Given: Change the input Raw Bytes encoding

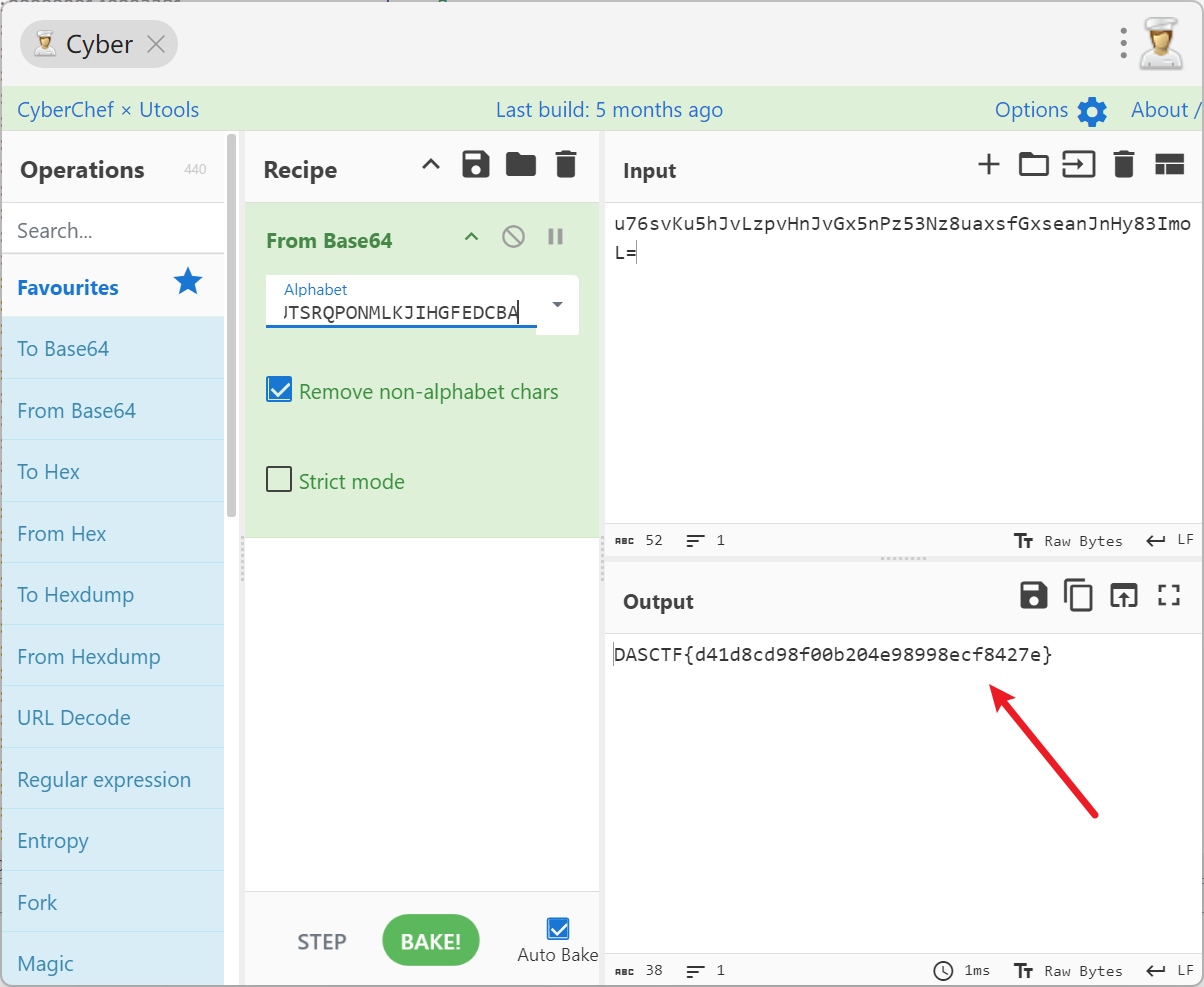Looking at the screenshot, I should (1068, 541).
